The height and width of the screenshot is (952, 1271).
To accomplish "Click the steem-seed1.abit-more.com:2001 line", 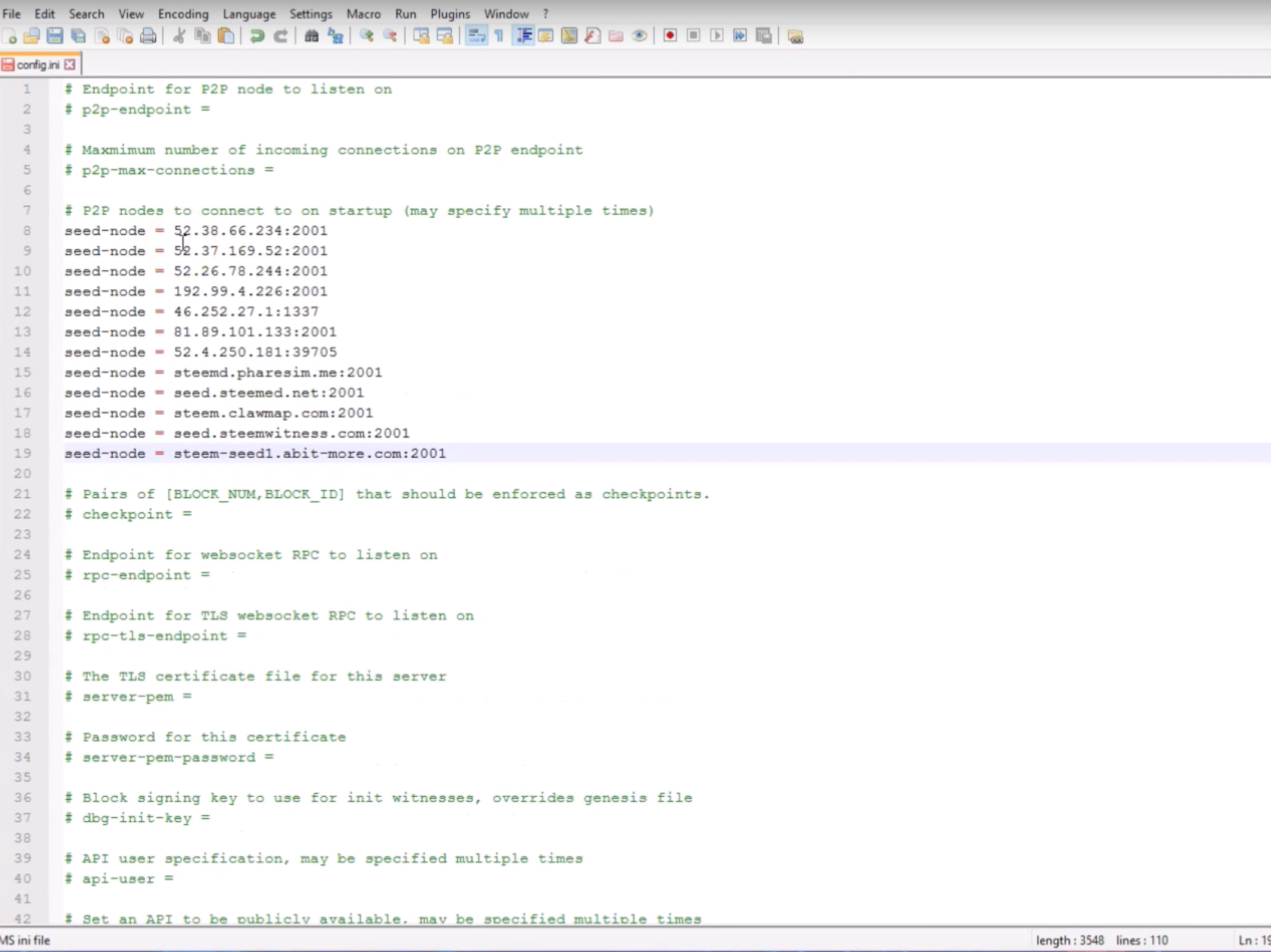I will click(255, 453).
